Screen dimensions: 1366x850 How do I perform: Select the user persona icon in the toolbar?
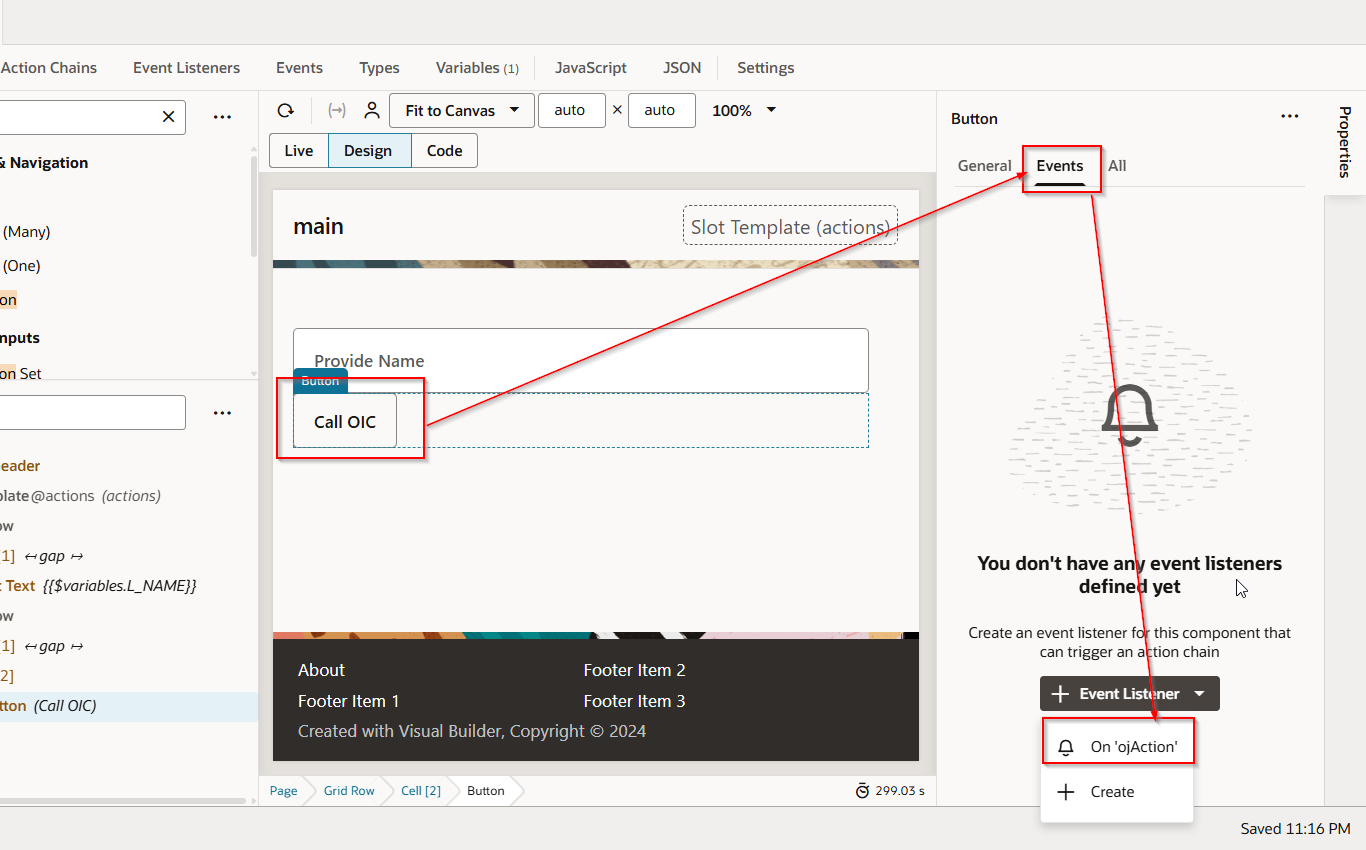coord(371,110)
